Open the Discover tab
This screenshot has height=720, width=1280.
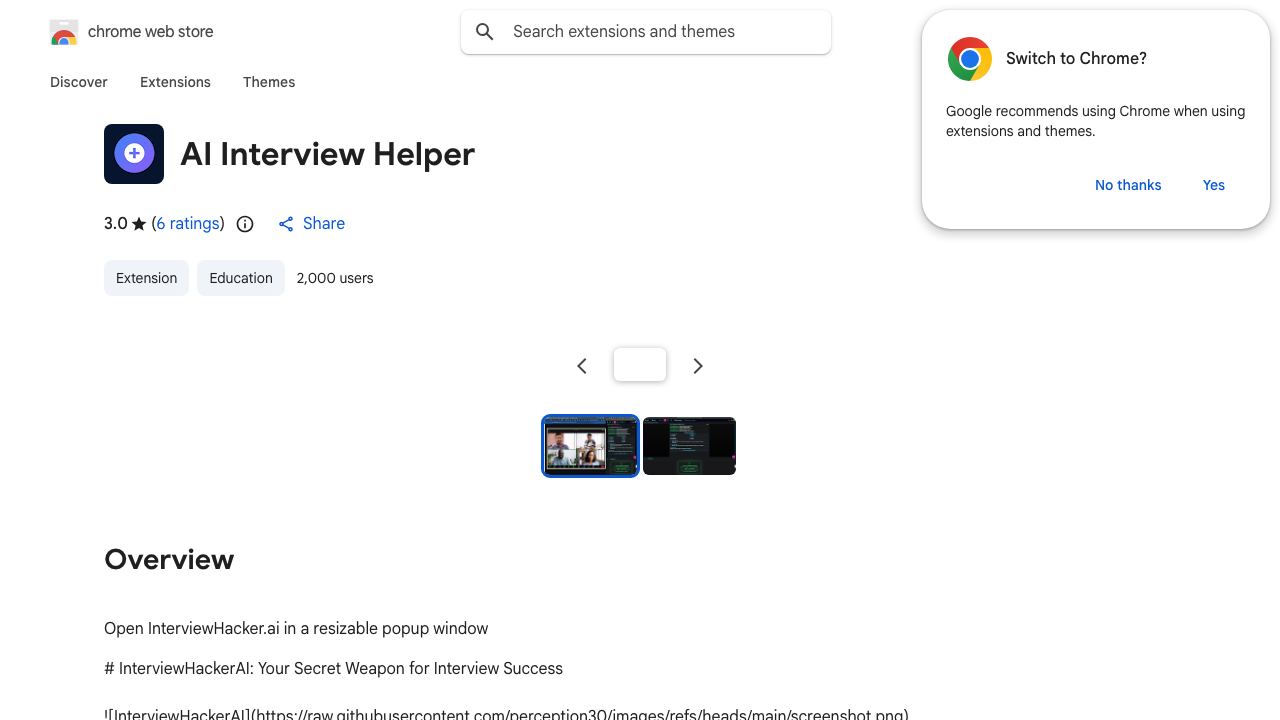[x=79, y=82]
